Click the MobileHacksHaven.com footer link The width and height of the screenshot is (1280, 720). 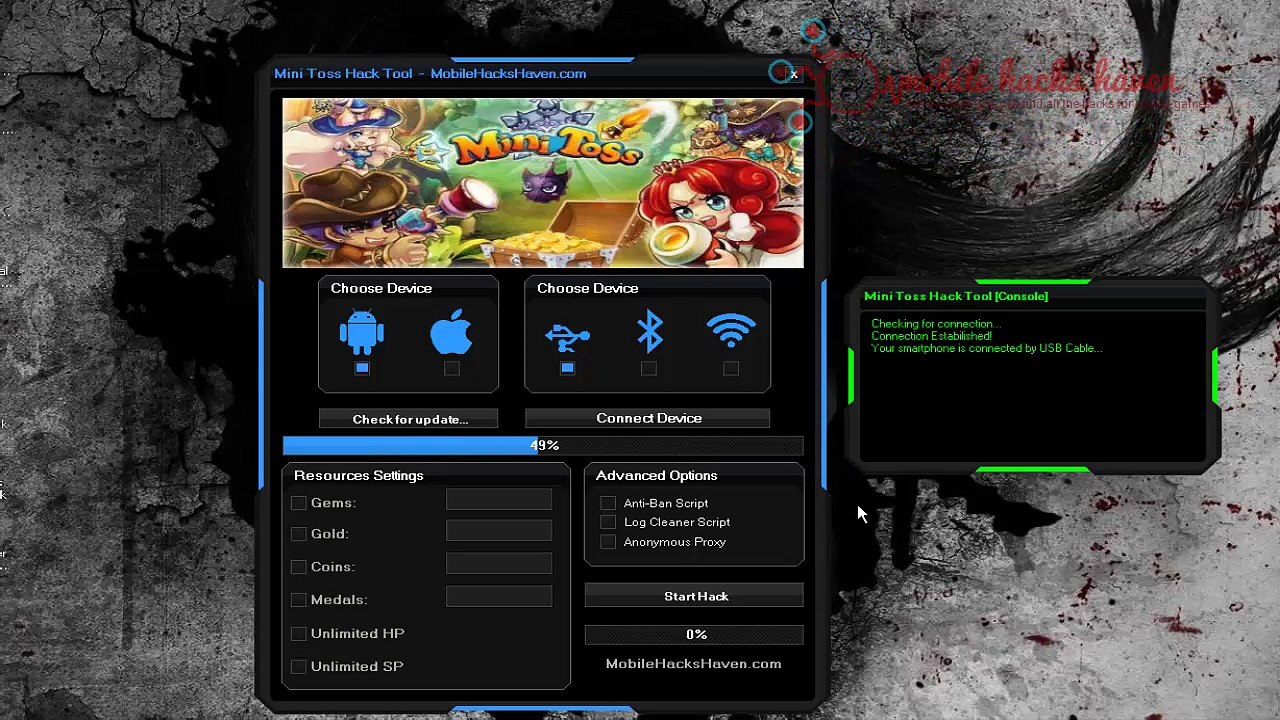(x=693, y=664)
